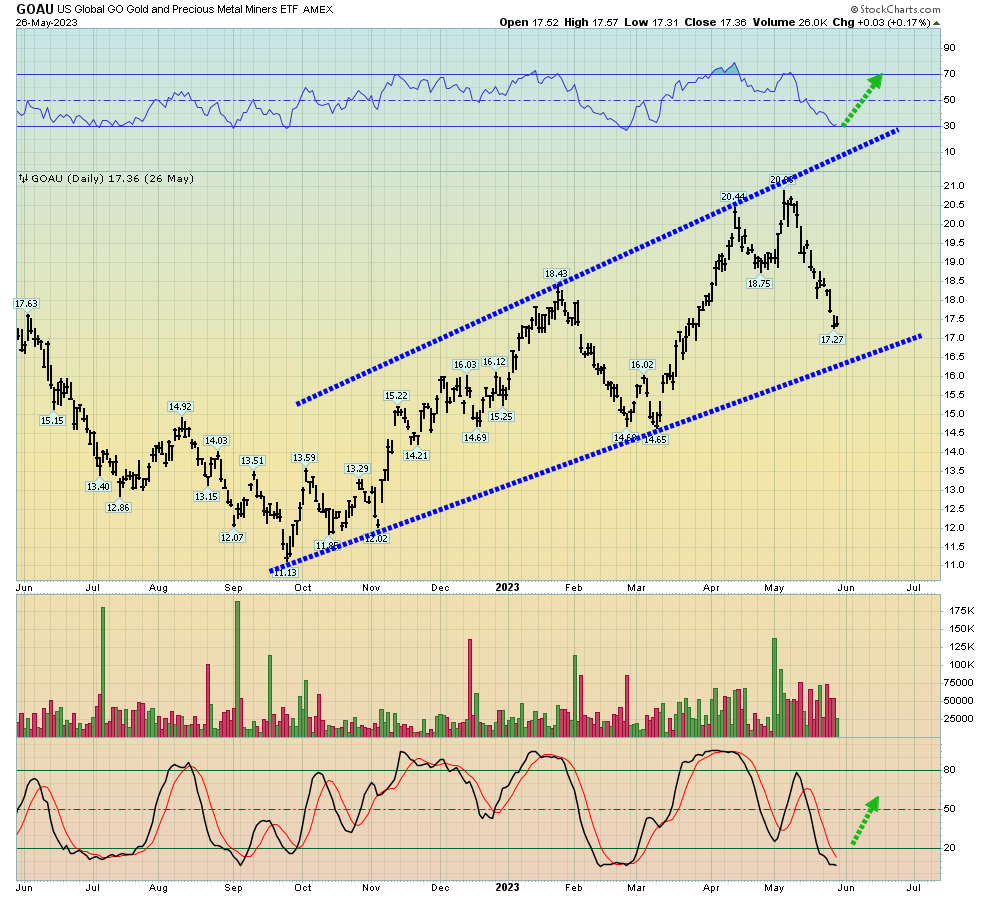990x897 pixels.
Task: Click the 16.5 mark on the price axis
Action: [x=954, y=357]
